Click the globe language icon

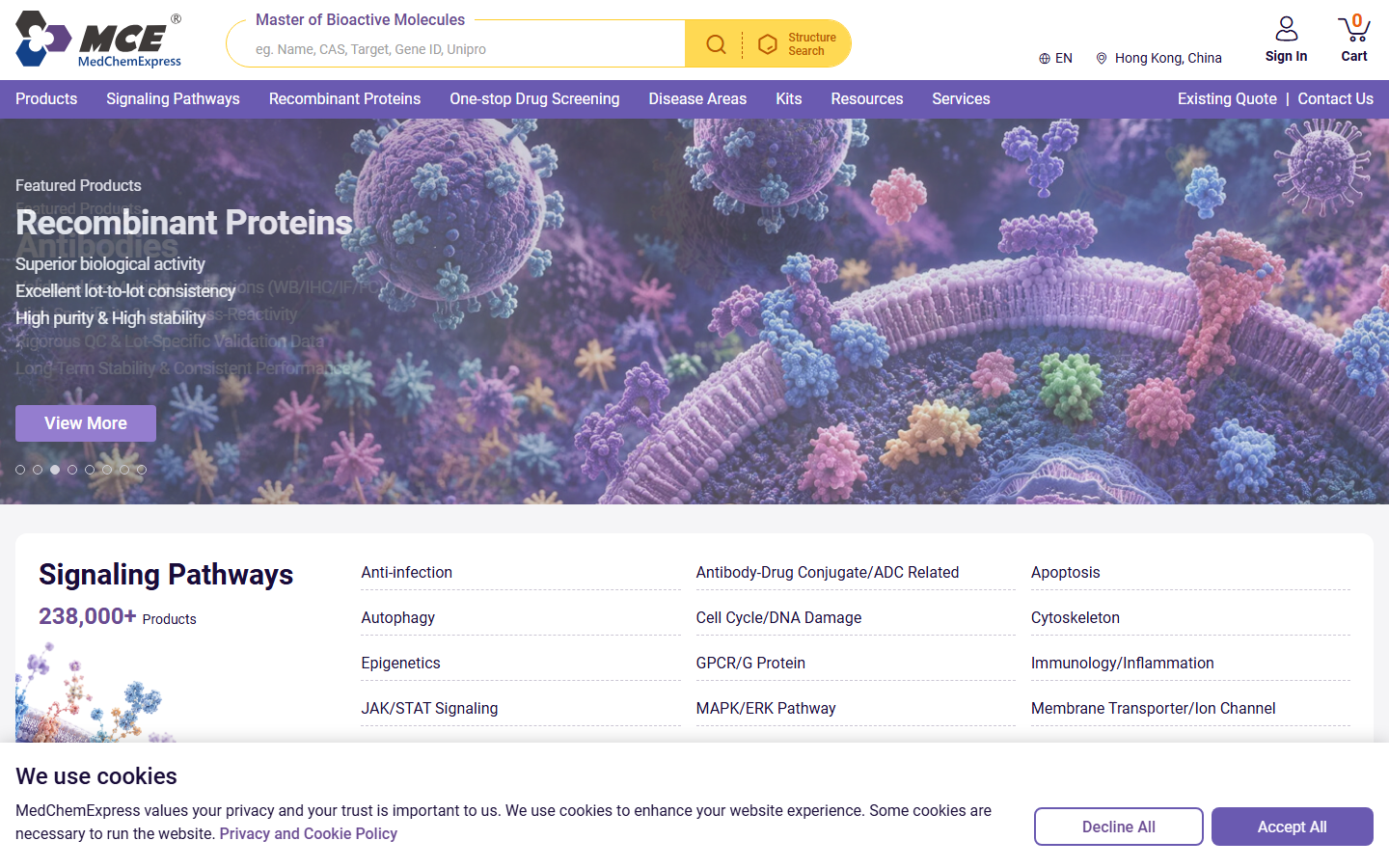(1045, 59)
